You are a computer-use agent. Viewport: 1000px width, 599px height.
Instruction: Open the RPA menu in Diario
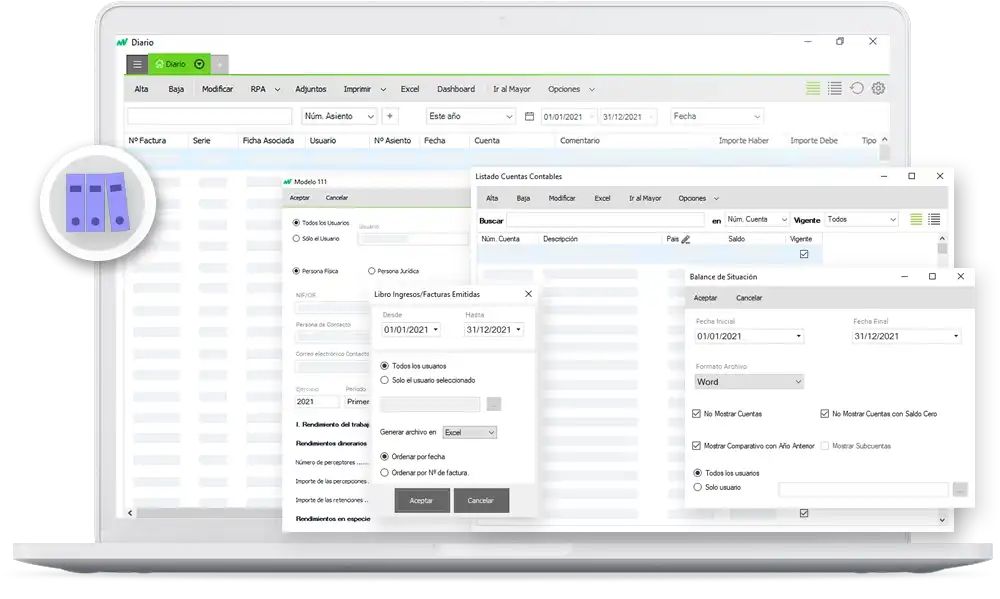pos(265,89)
